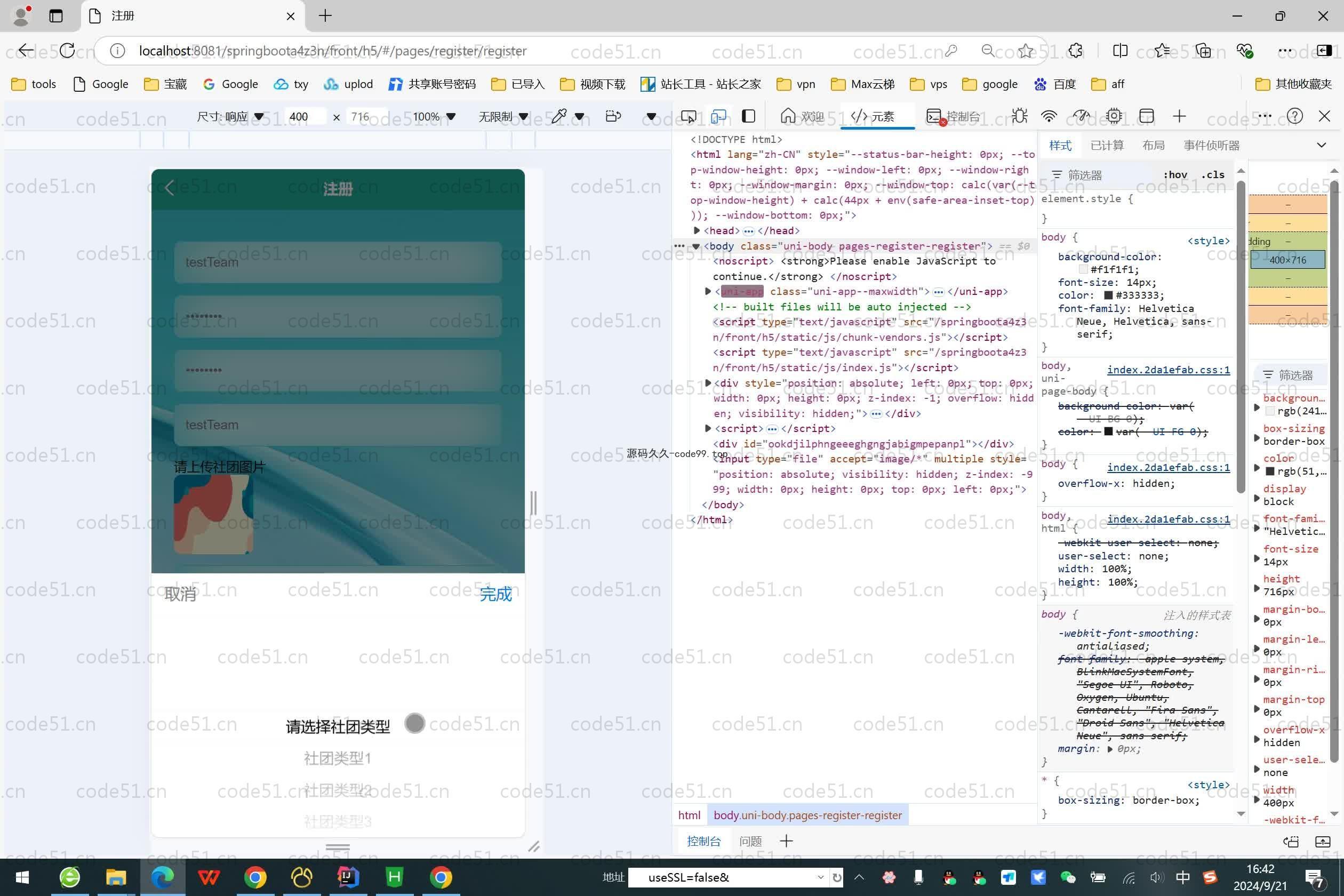Open favorites list icon
Image resolution: width=1344 pixels, height=896 pixels.
point(1162,51)
